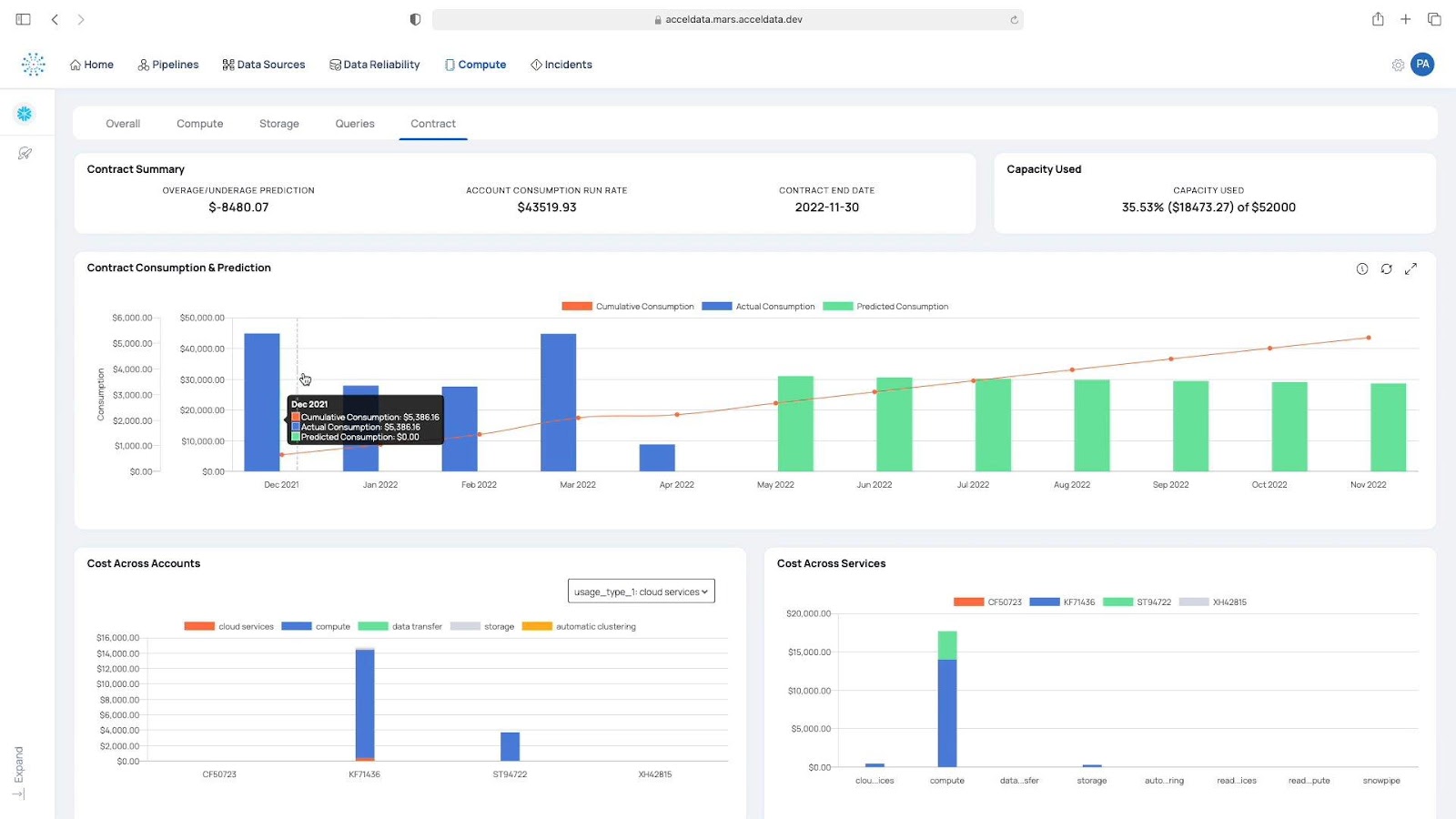Open the Data Reliability menu item
The height and width of the screenshot is (819, 1456).
(374, 64)
